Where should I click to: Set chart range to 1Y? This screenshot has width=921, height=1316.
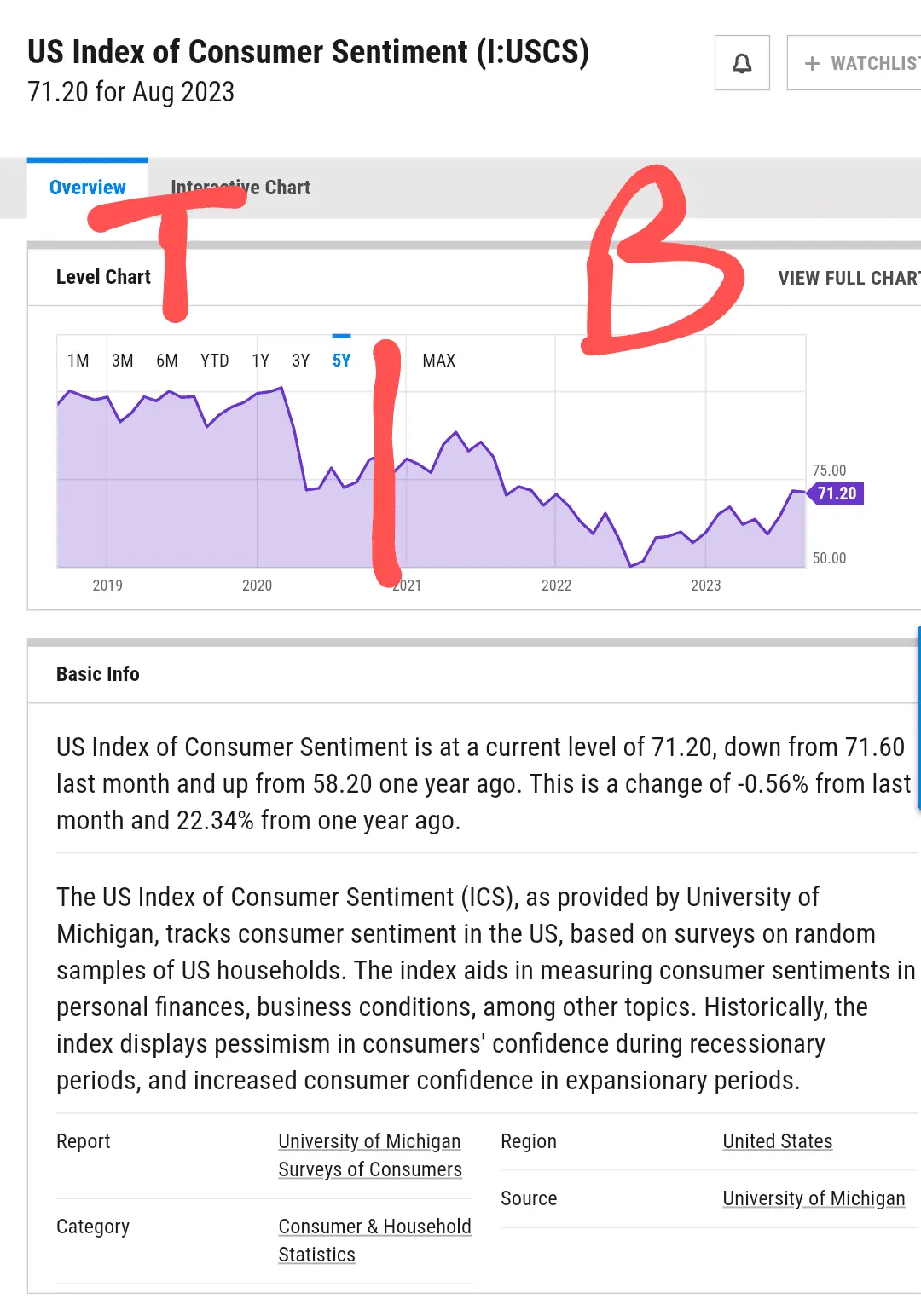(261, 361)
